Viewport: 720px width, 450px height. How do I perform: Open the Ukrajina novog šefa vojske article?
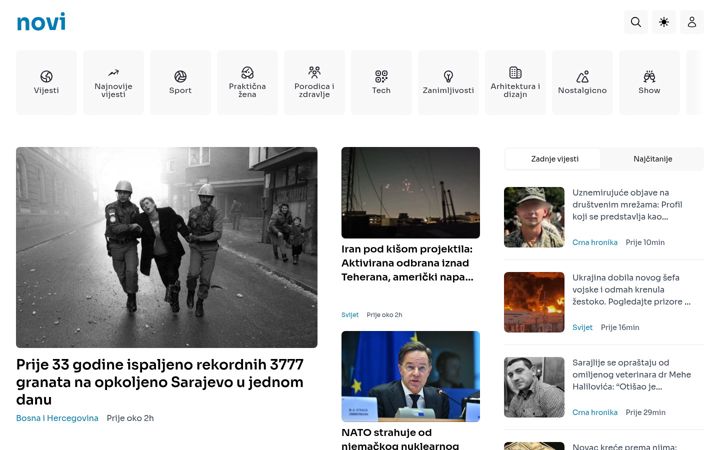point(631,290)
